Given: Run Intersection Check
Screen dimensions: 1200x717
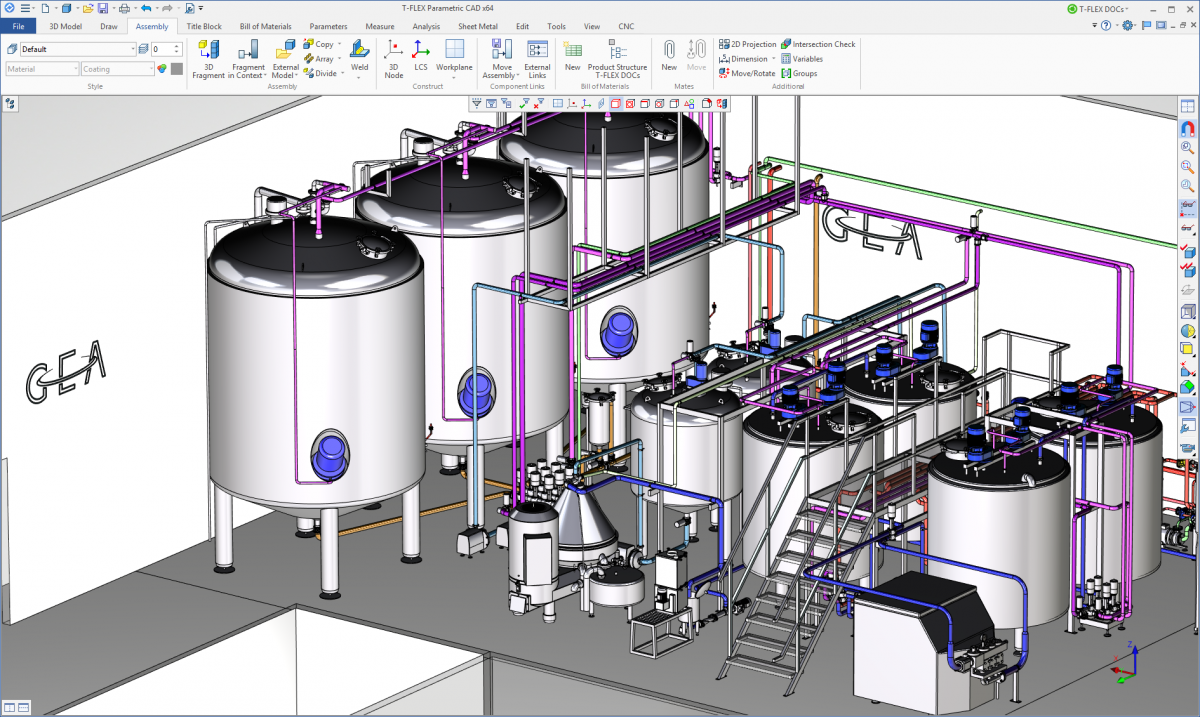Looking at the screenshot, I should click(818, 44).
